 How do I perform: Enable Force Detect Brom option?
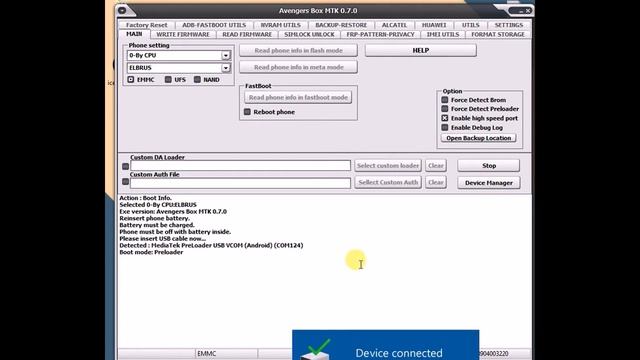pos(445,100)
